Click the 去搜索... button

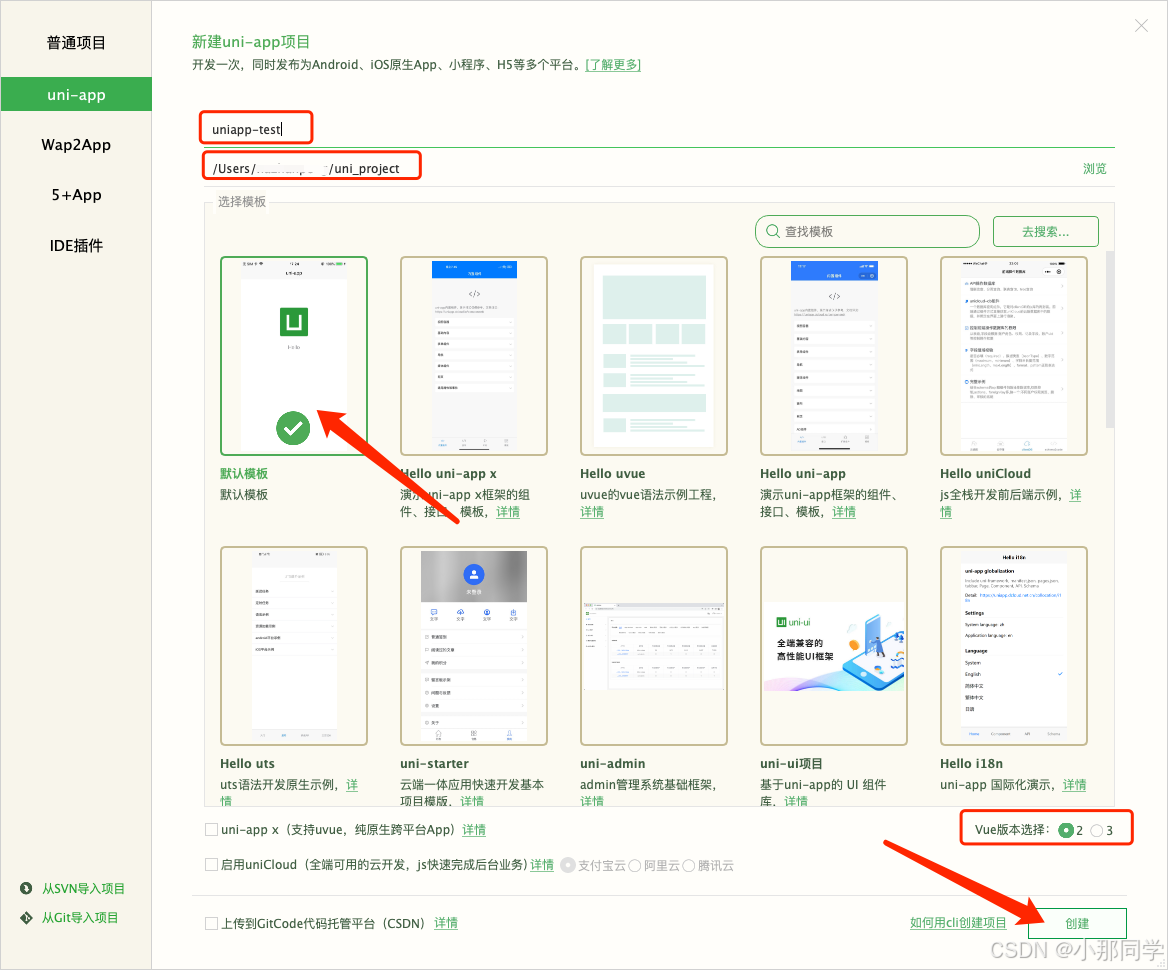coord(1045,231)
